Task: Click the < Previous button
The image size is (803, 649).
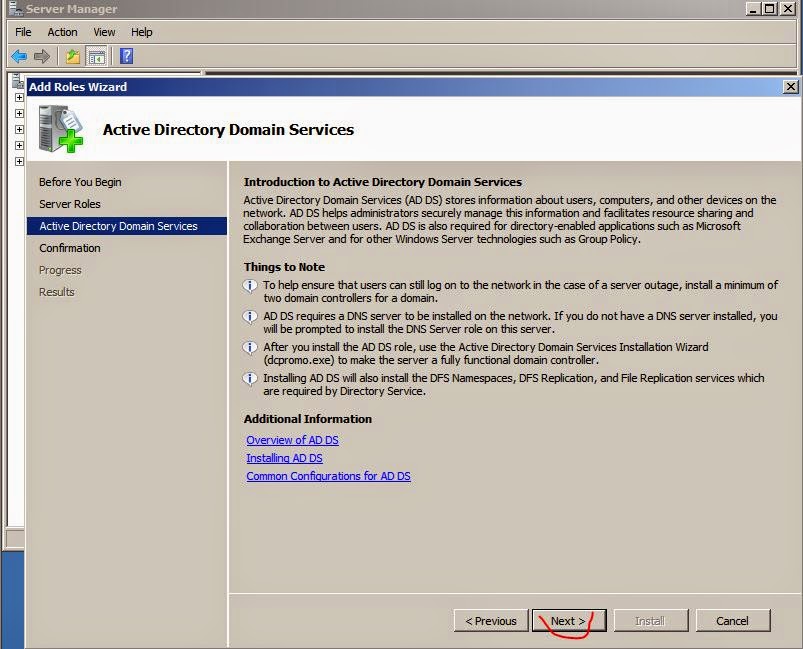Action: click(x=491, y=621)
